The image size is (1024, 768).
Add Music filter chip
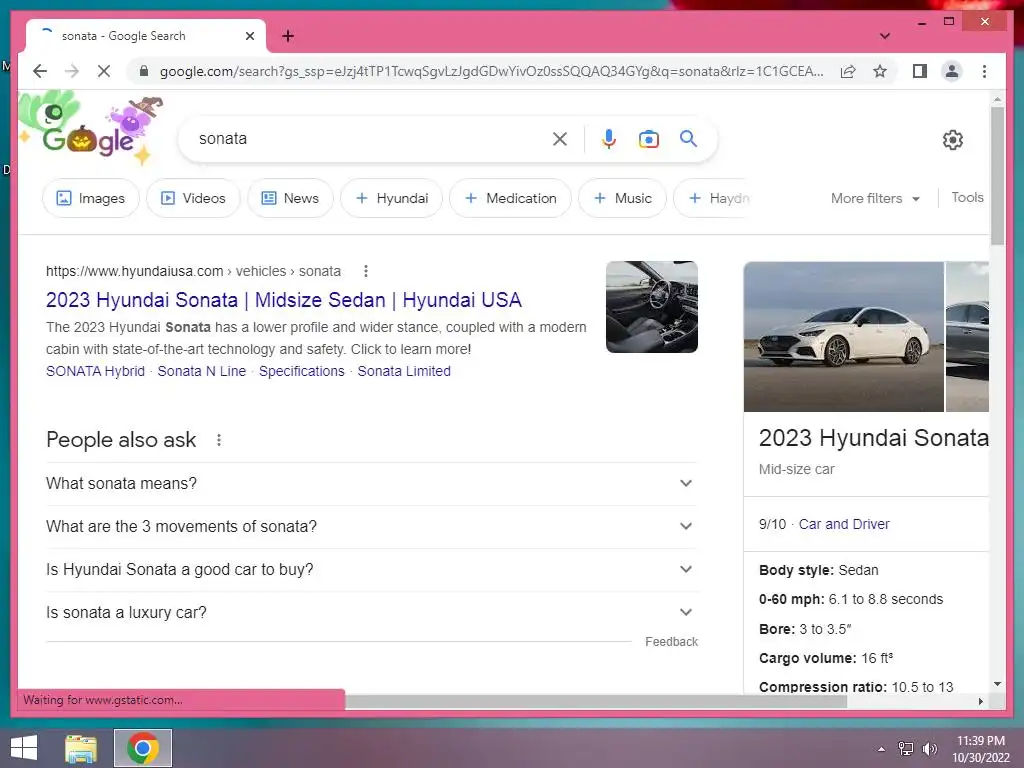click(622, 198)
